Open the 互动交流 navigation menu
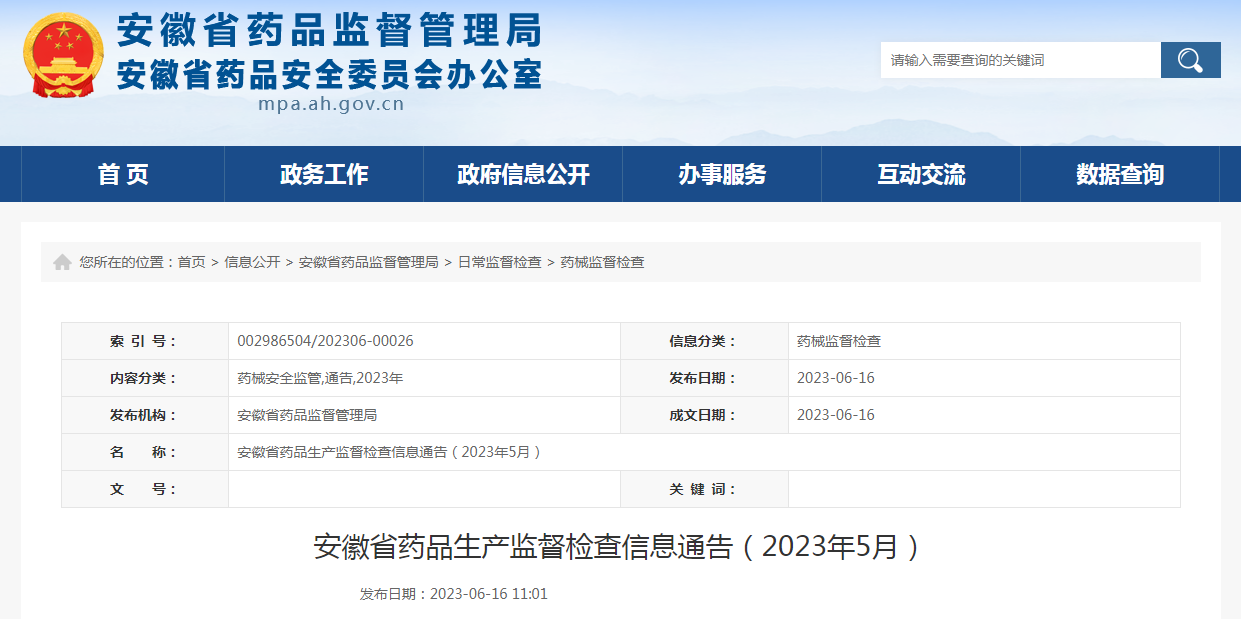Viewport: 1241px width, 619px height. [921, 174]
